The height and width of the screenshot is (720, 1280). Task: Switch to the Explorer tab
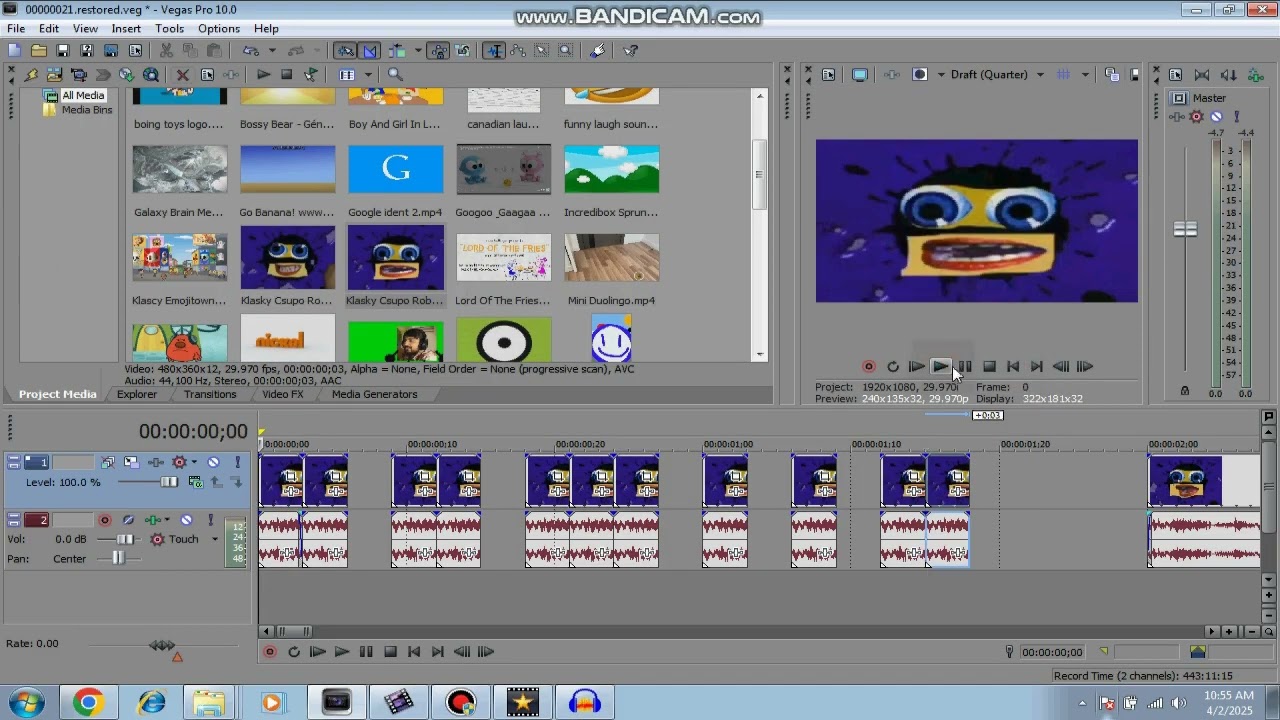tap(137, 394)
